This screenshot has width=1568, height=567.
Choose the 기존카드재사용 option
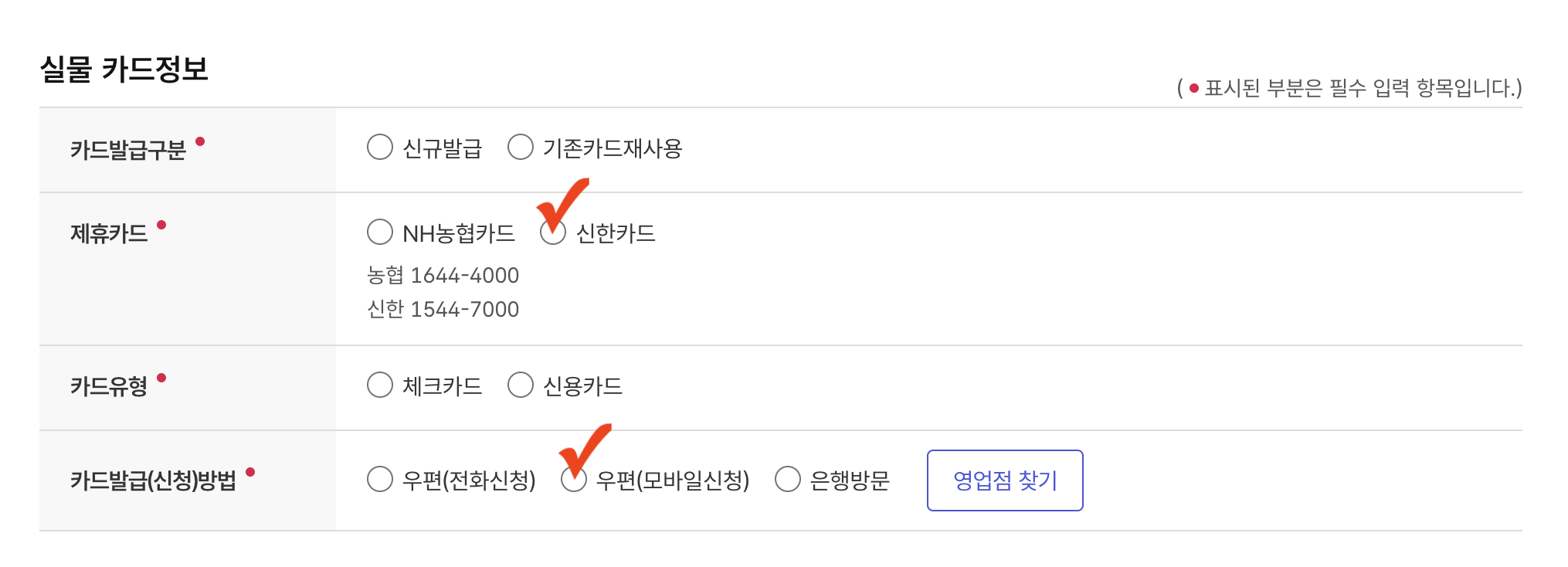point(520,147)
